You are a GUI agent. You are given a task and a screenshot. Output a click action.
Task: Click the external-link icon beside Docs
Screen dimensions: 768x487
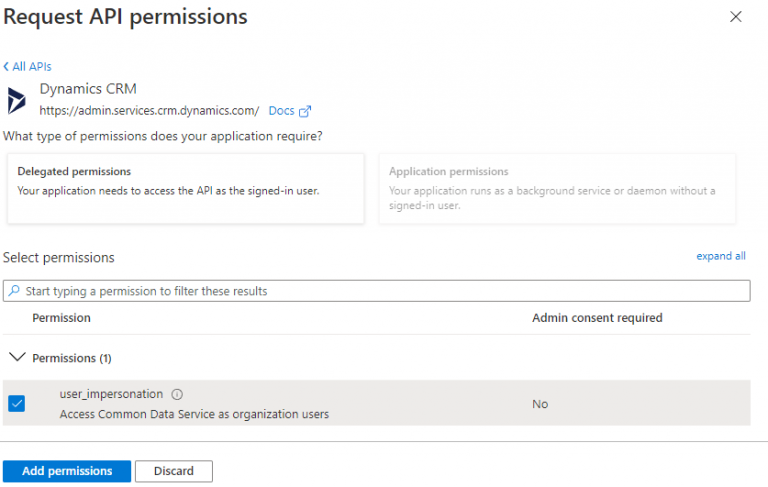tap(305, 111)
